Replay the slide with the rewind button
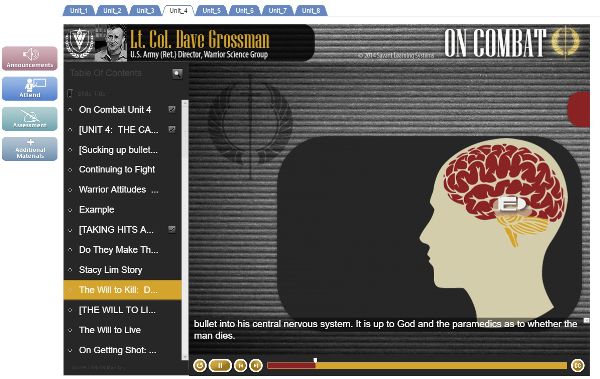 (x=199, y=366)
